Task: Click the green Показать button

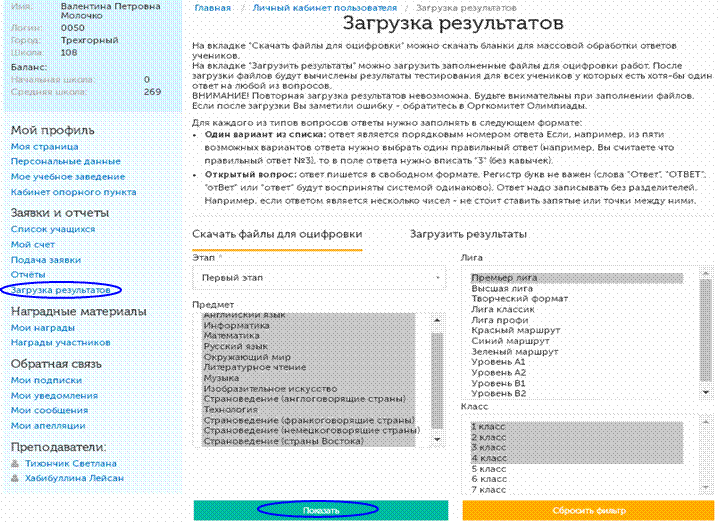Action: point(321,510)
